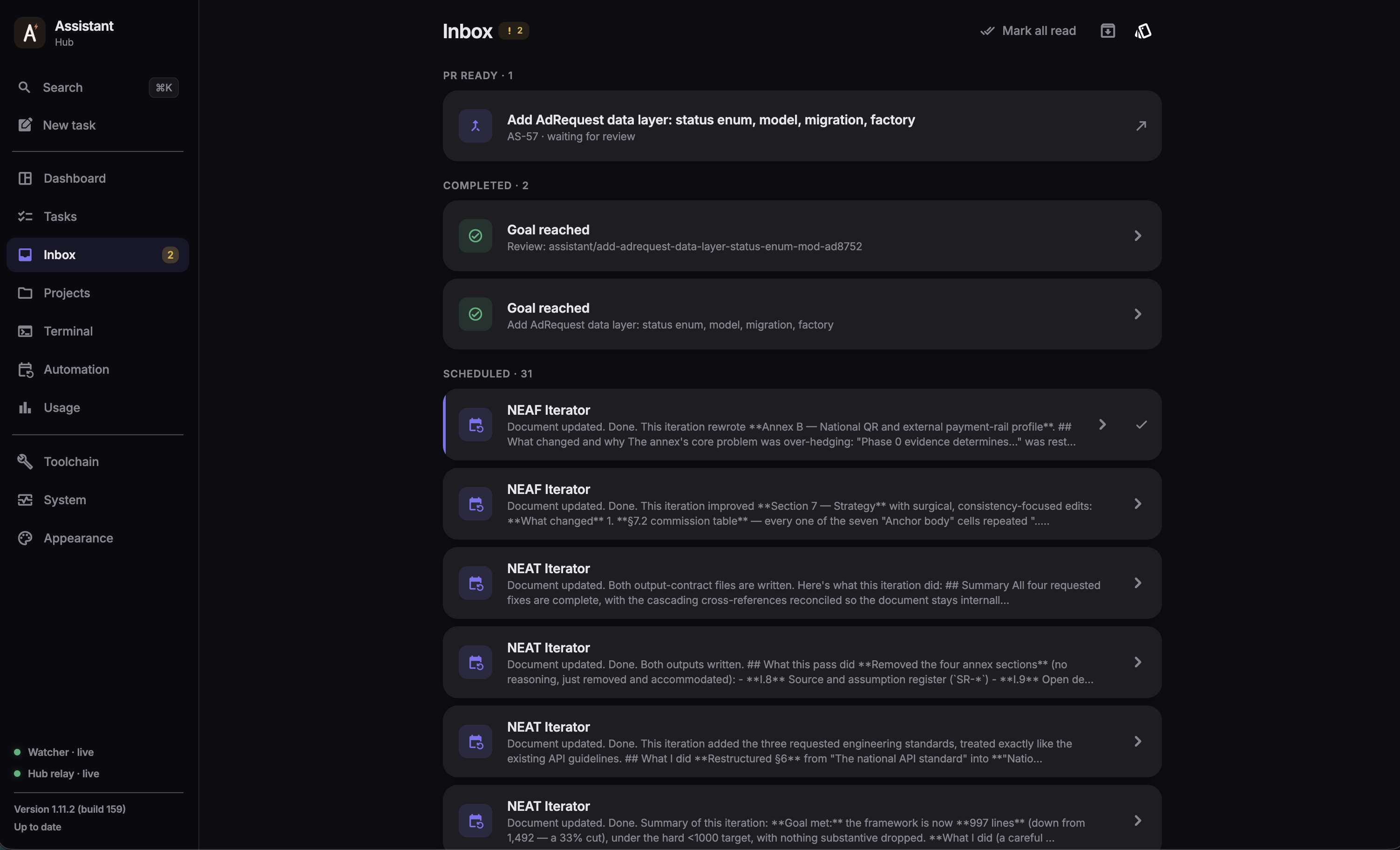The image size is (1400, 850).
Task: Expand the second Goal reached item chevron
Action: coord(1137,314)
